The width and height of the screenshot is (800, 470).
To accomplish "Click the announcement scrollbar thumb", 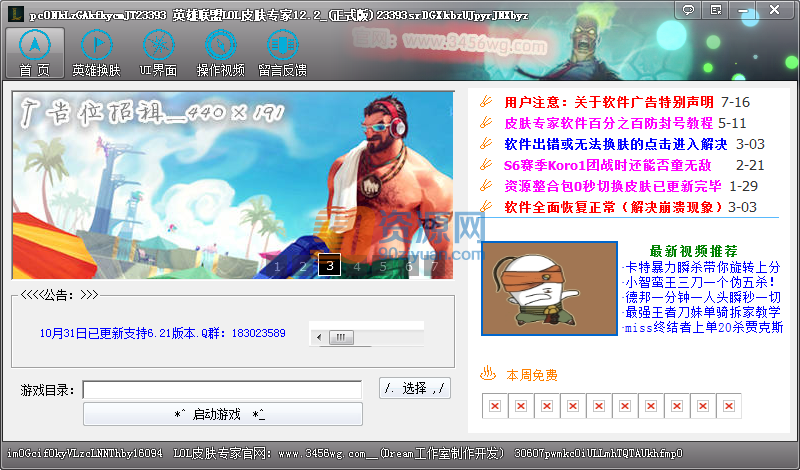I will point(341,337).
